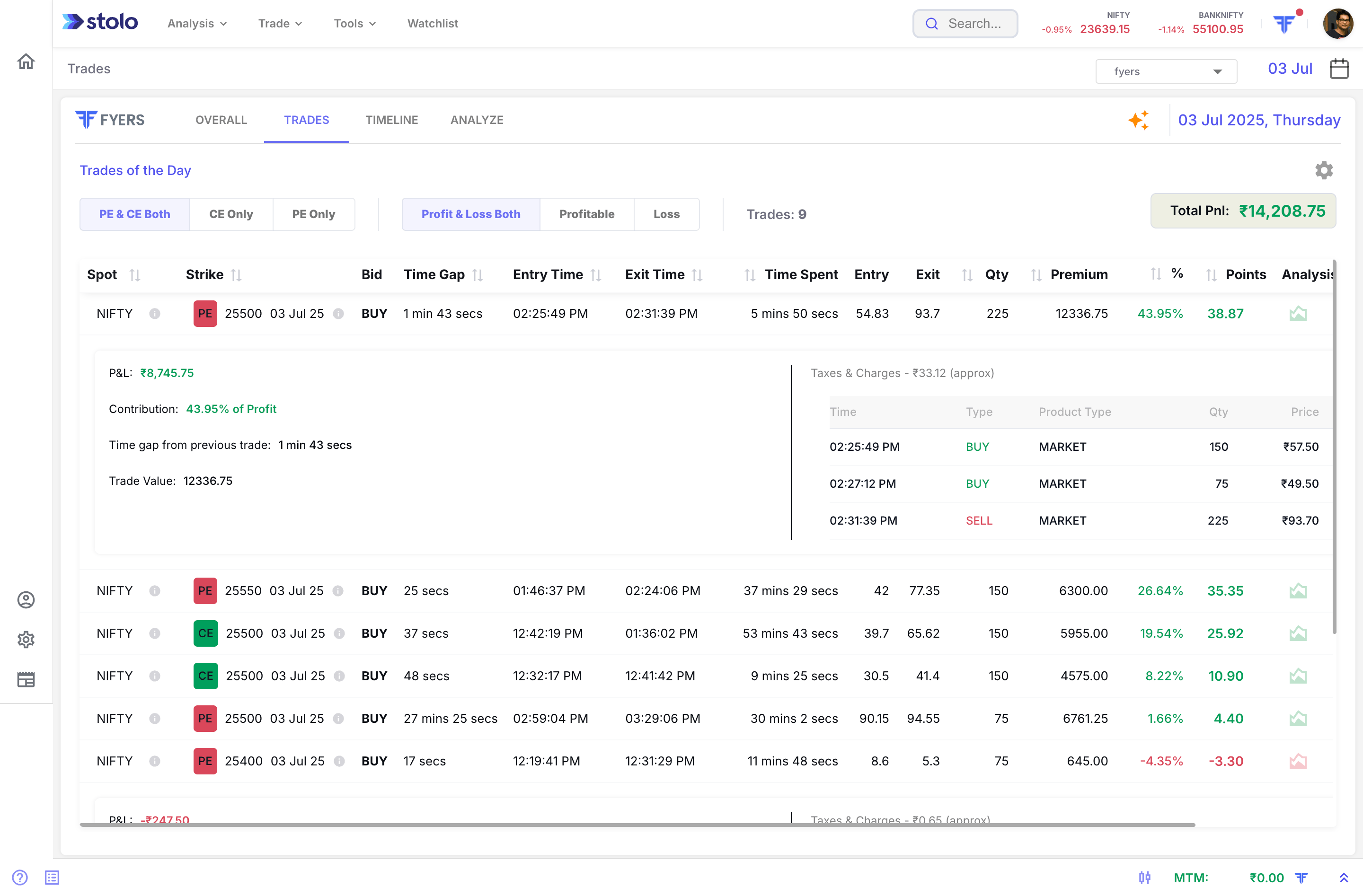Click the stolo logo

click(x=100, y=22)
